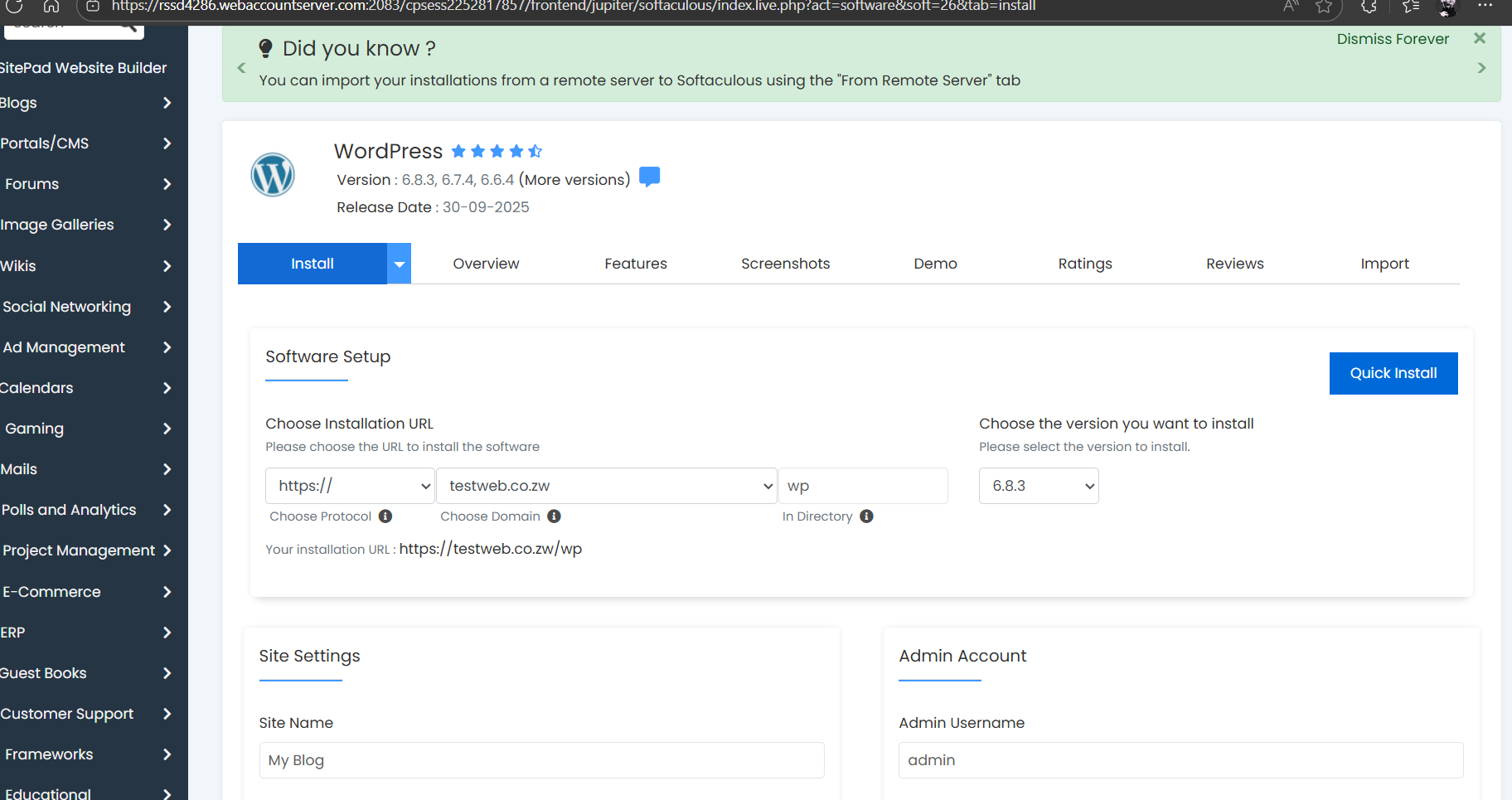Click the Site Name input field

coord(541,760)
